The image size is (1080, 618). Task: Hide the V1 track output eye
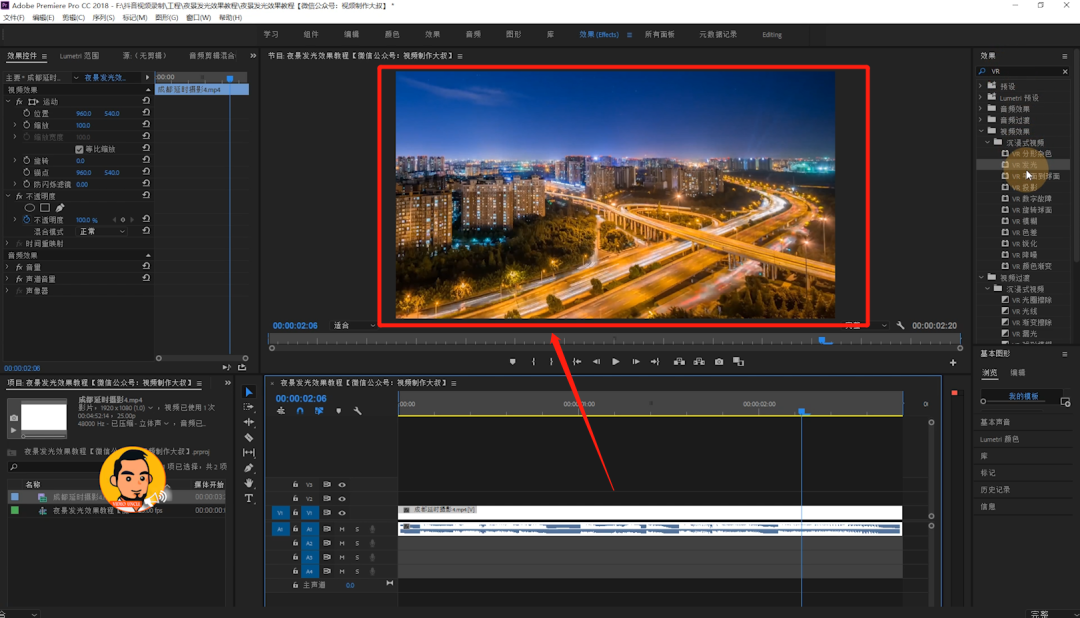[x=342, y=513]
